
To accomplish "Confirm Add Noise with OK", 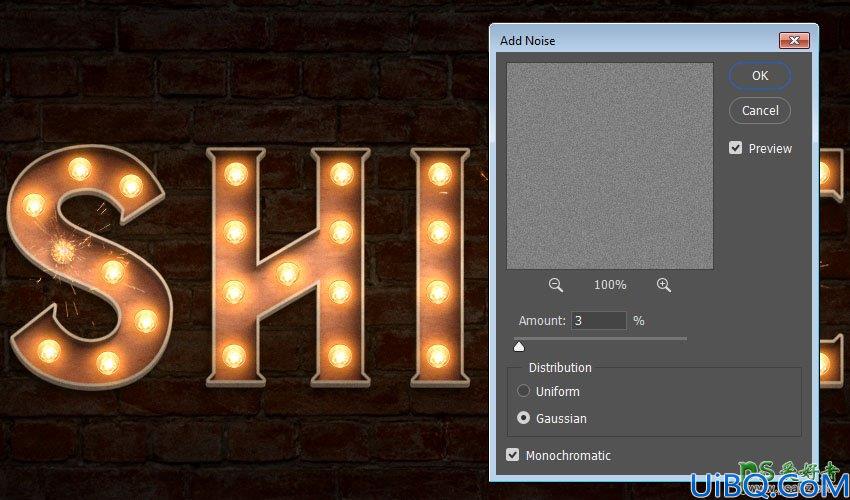I will point(759,76).
